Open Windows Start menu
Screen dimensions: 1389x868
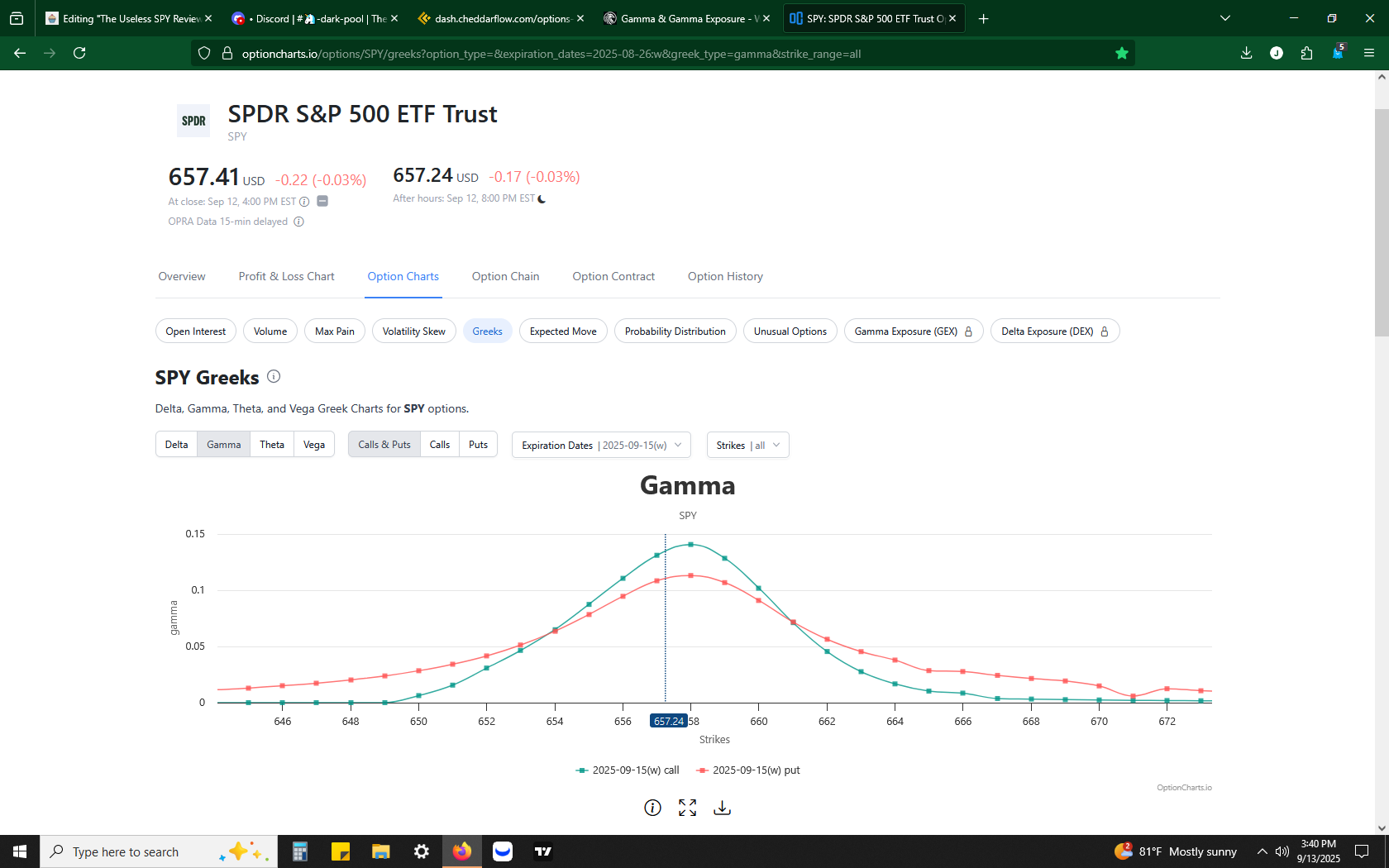click(20, 851)
